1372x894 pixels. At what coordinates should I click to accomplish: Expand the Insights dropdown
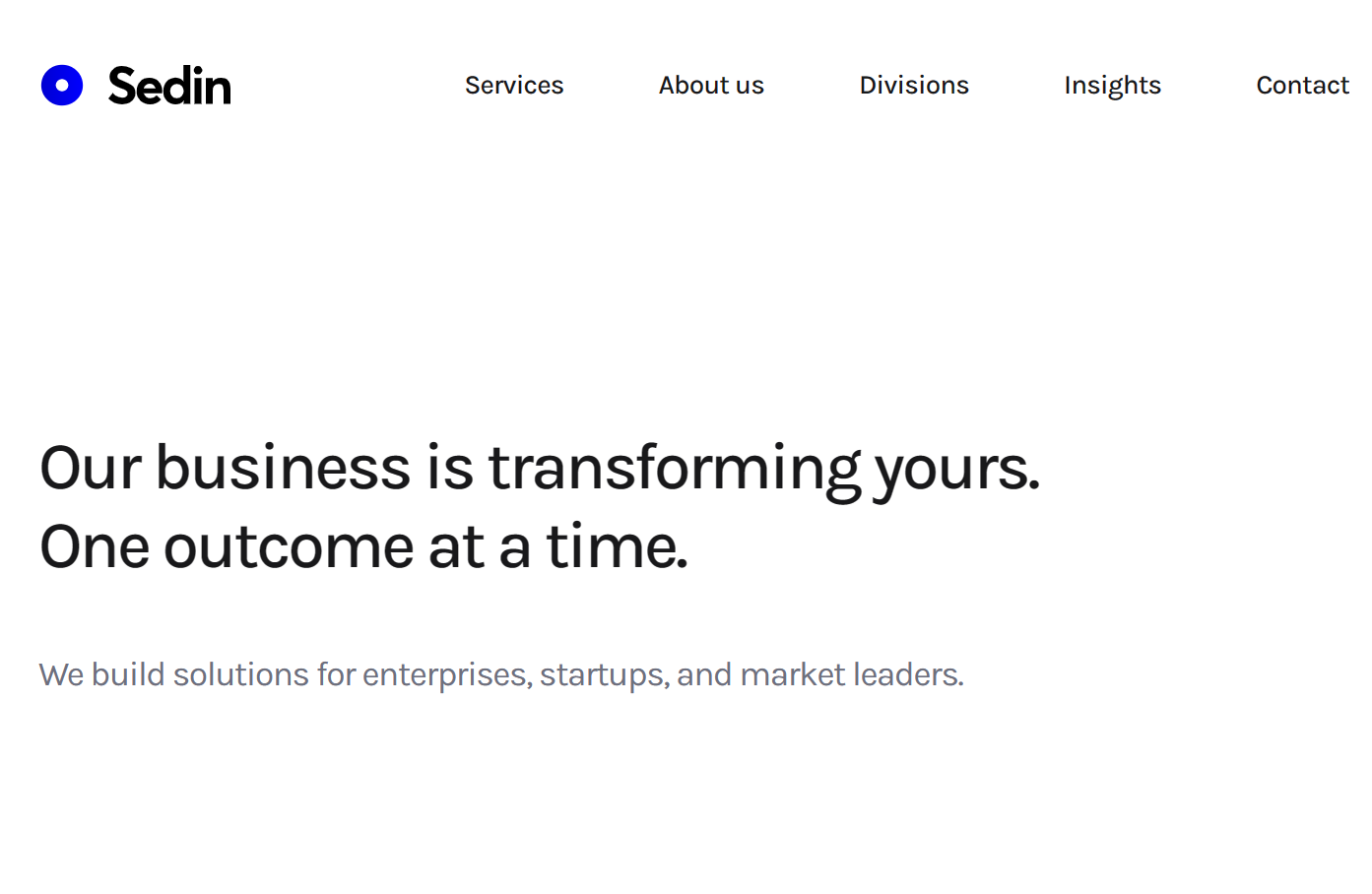pos(1112,86)
